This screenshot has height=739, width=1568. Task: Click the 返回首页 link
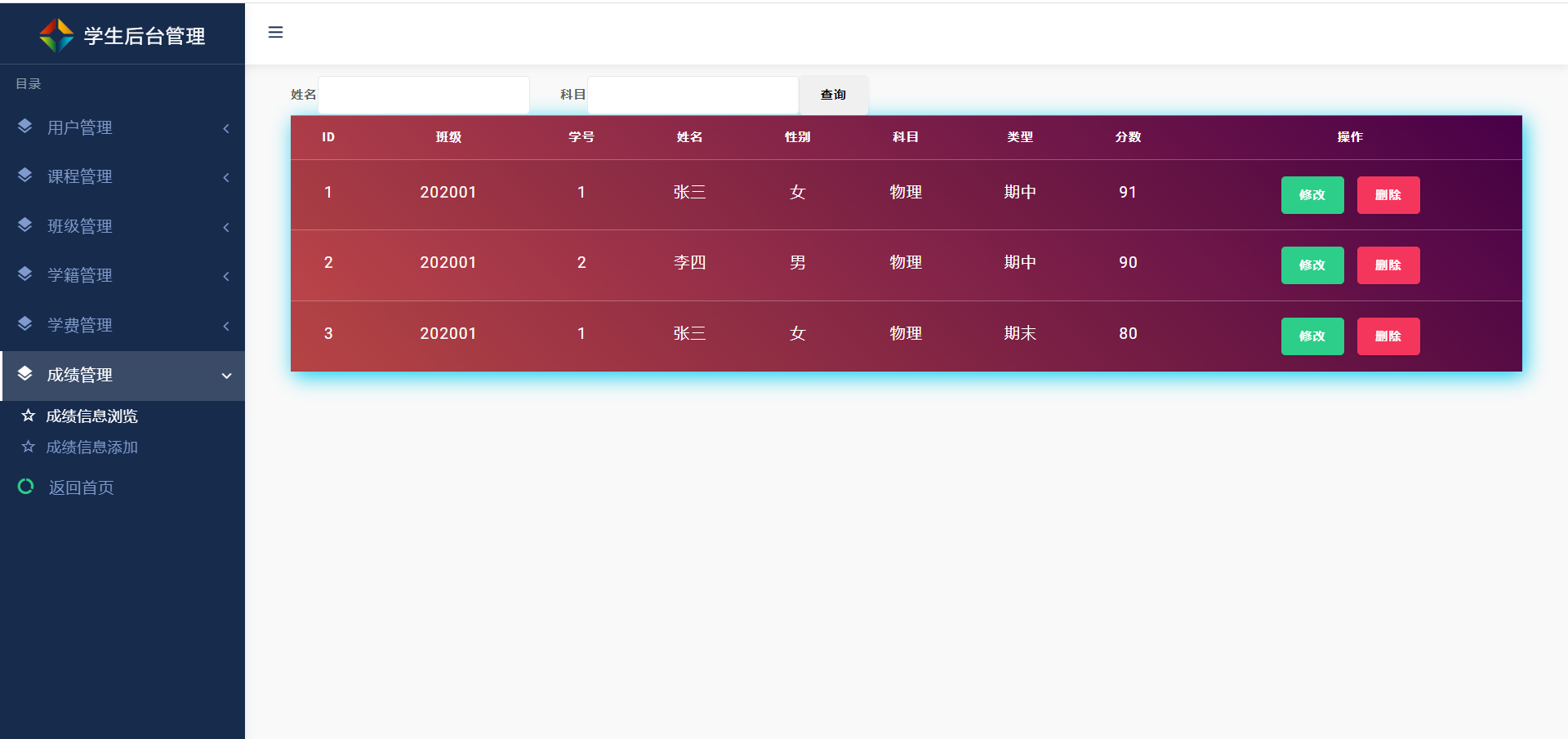click(81, 487)
